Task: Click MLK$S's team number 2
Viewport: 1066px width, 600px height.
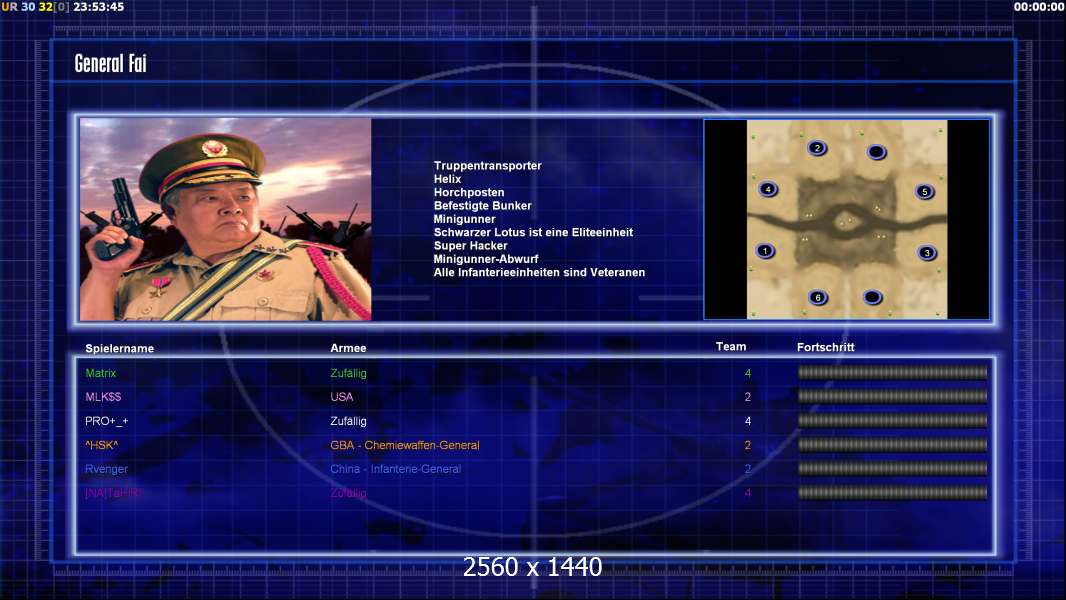Action: 748,397
